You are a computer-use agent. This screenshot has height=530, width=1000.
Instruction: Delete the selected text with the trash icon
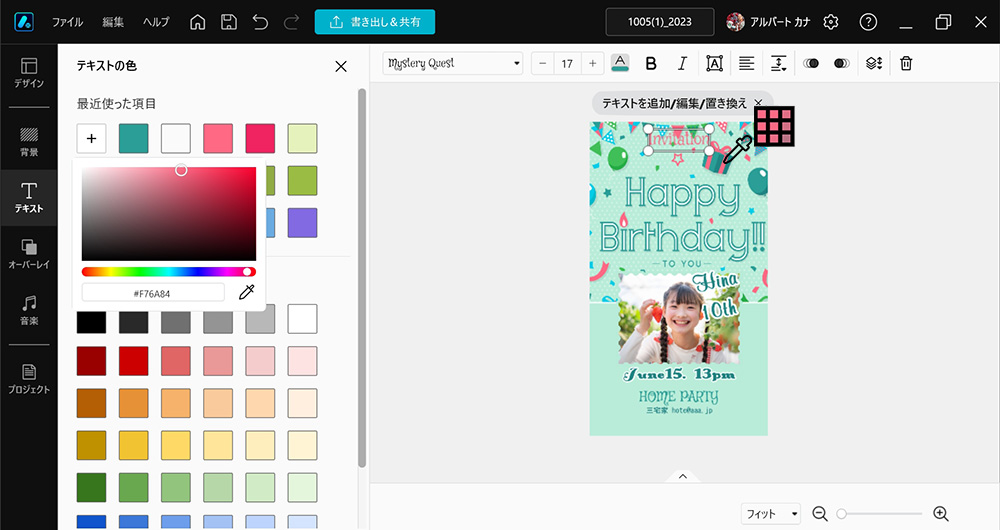(906, 63)
